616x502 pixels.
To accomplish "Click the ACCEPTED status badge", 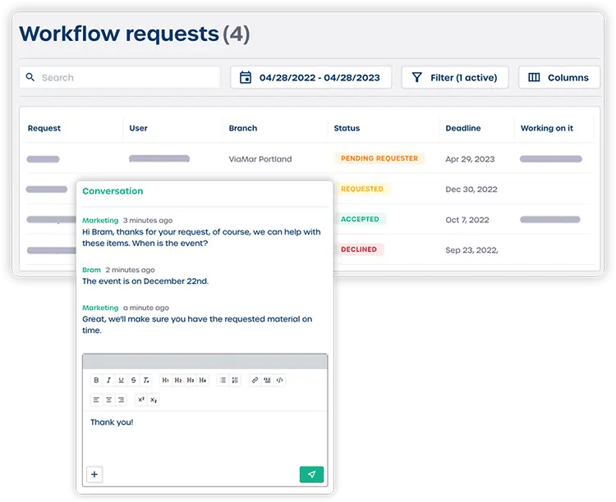I will 360,219.
